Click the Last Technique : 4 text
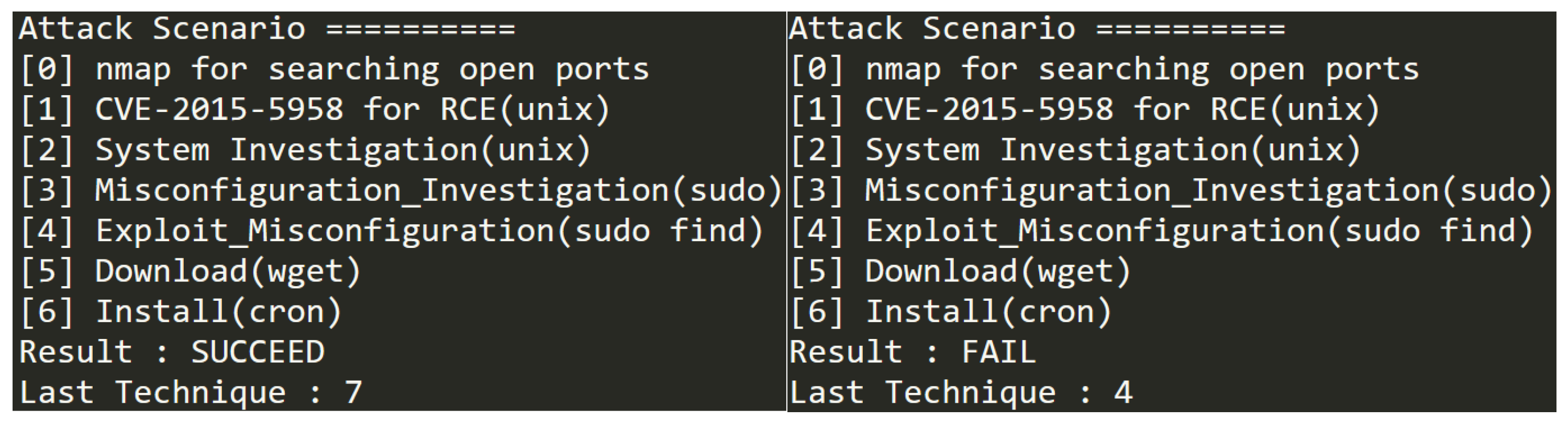The height and width of the screenshot is (431, 1568). (x=961, y=393)
